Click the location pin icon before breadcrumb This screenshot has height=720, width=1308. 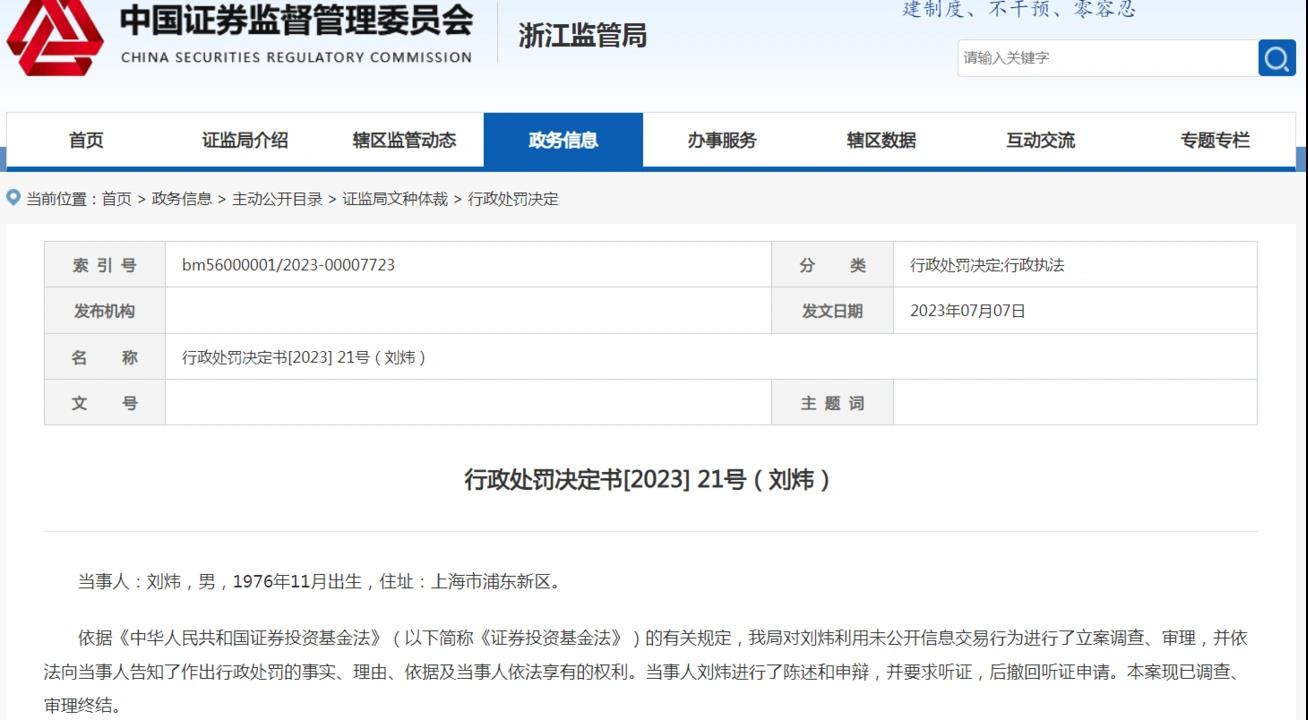[14, 198]
